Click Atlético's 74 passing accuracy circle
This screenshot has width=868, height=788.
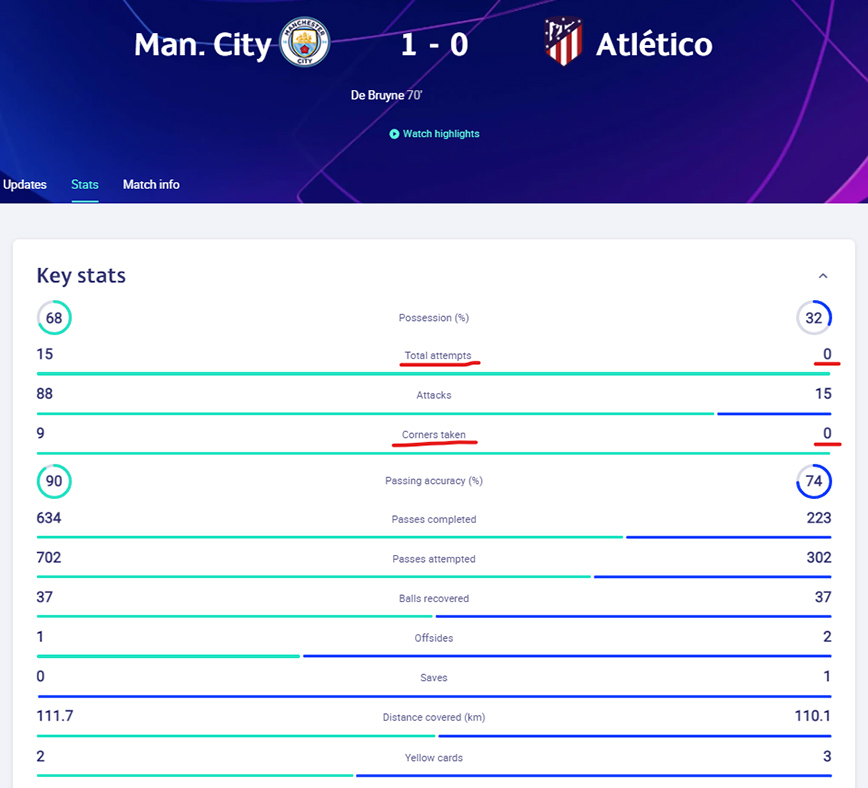[x=814, y=481]
